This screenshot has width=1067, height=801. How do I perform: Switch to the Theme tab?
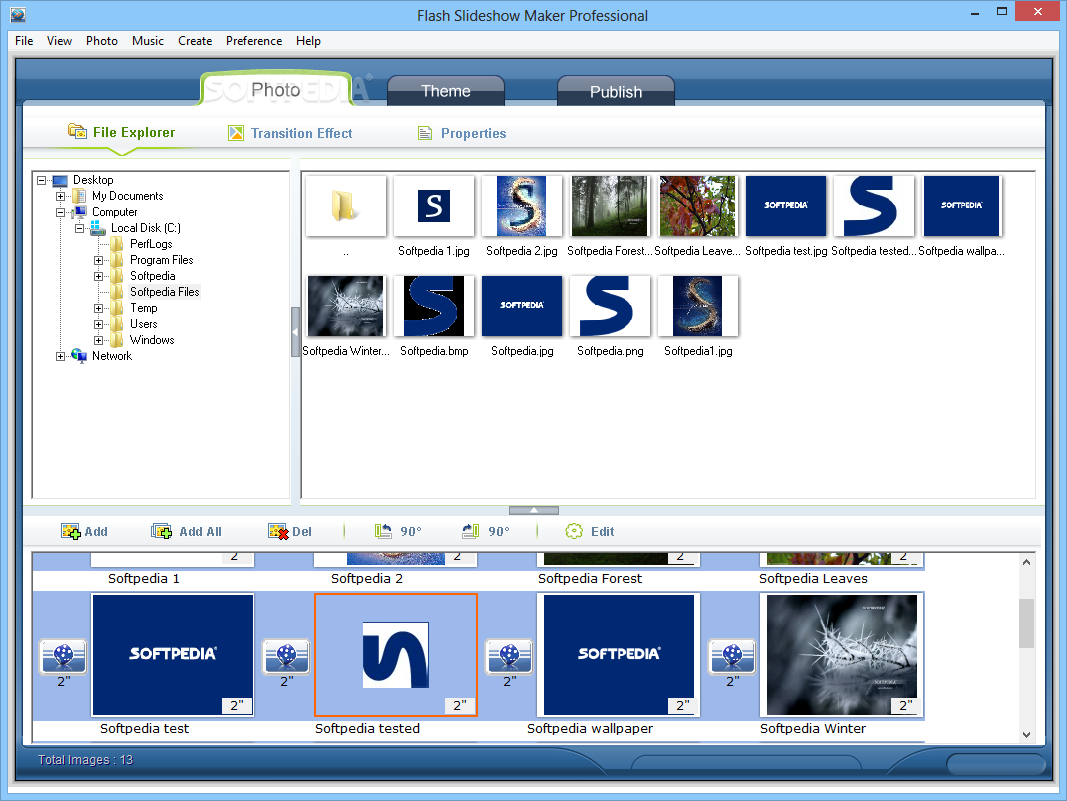coord(446,91)
